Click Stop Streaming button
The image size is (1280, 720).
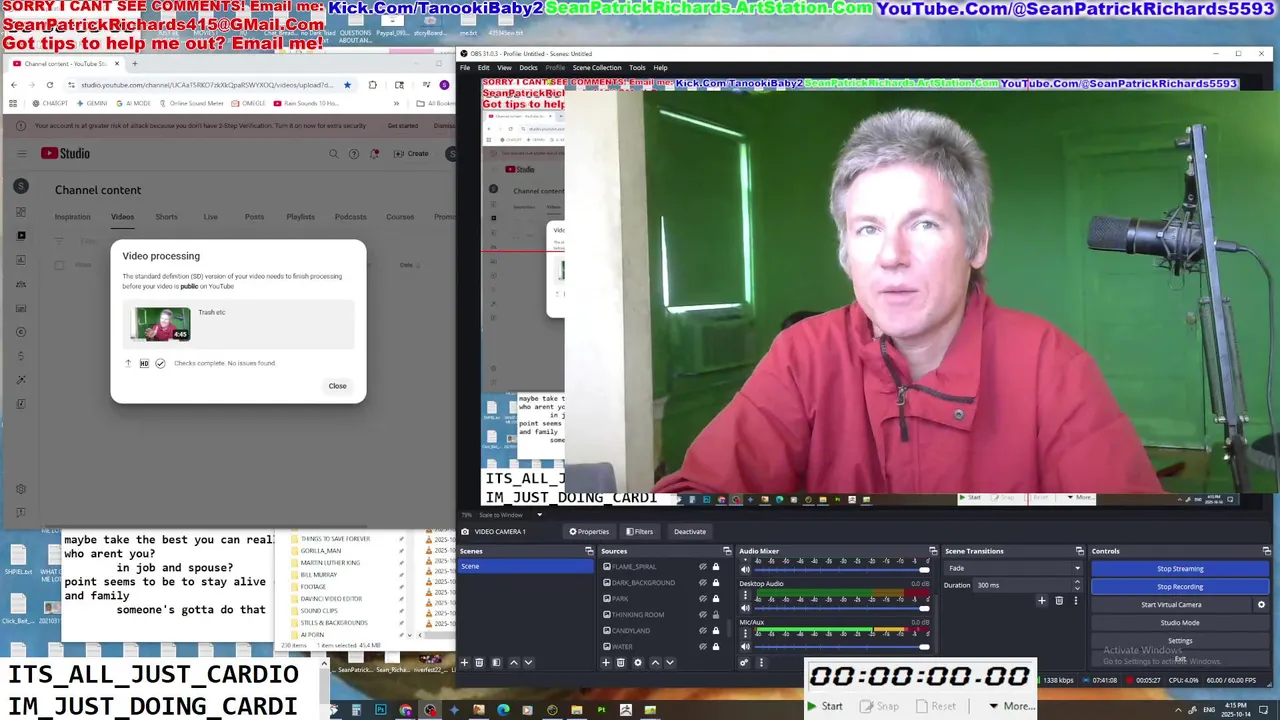(1180, 568)
